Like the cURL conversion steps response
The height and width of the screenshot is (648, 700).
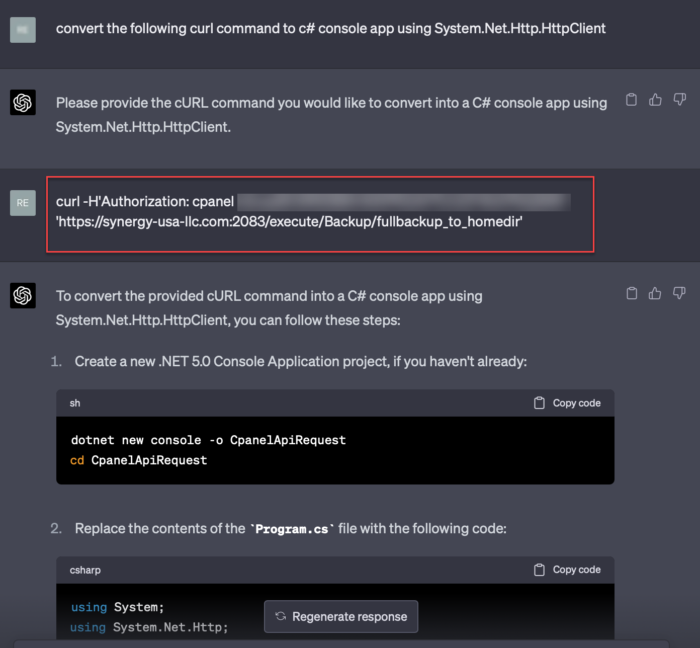click(x=655, y=293)
